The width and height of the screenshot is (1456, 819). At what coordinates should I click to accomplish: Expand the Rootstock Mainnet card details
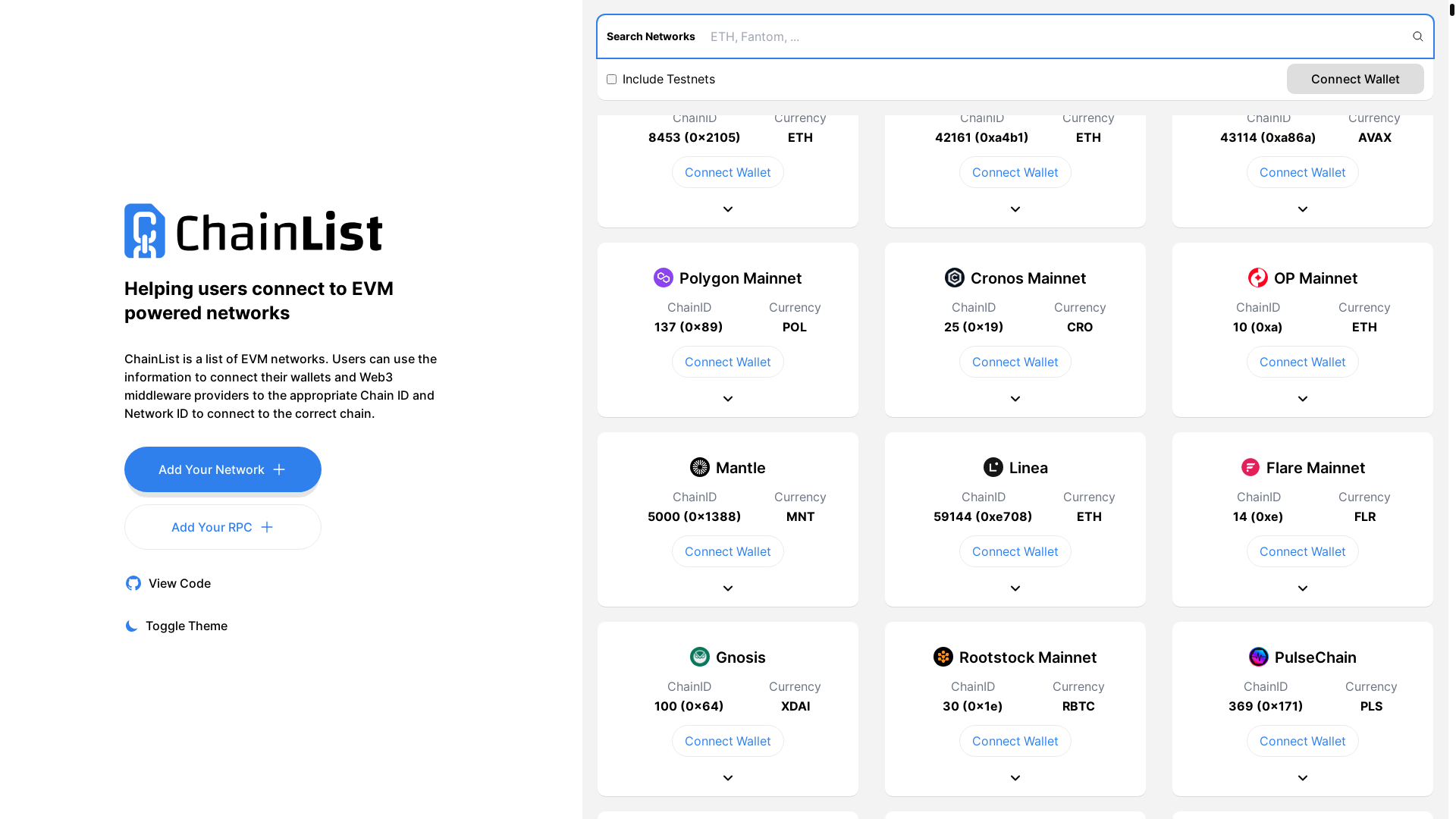tap(1015, 778)
